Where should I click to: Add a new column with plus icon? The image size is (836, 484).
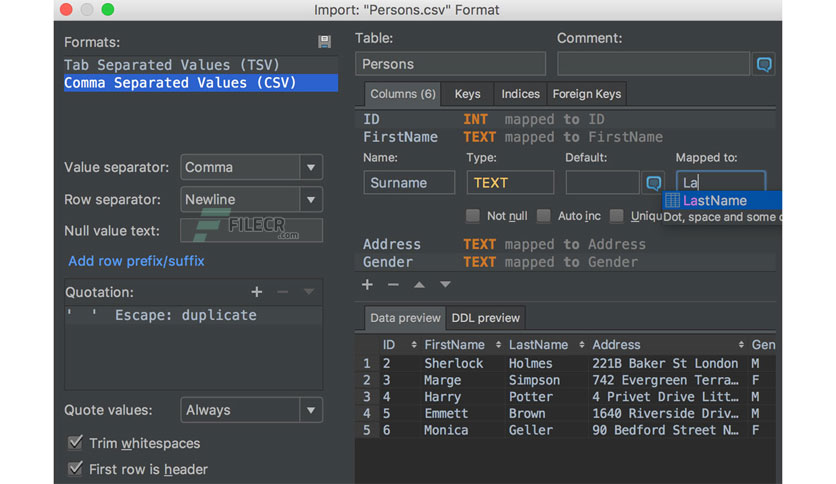367,285
